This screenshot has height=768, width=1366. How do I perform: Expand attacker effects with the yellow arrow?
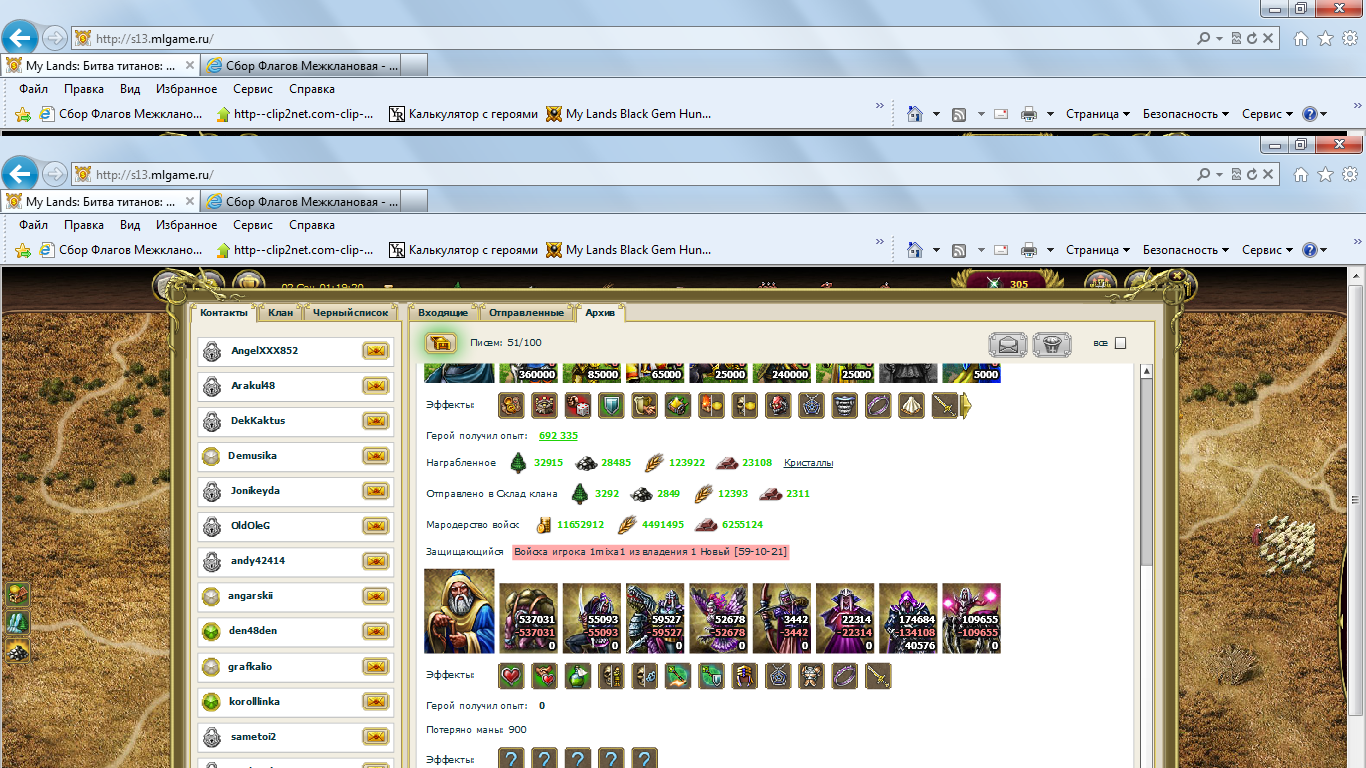coord(966,405)
